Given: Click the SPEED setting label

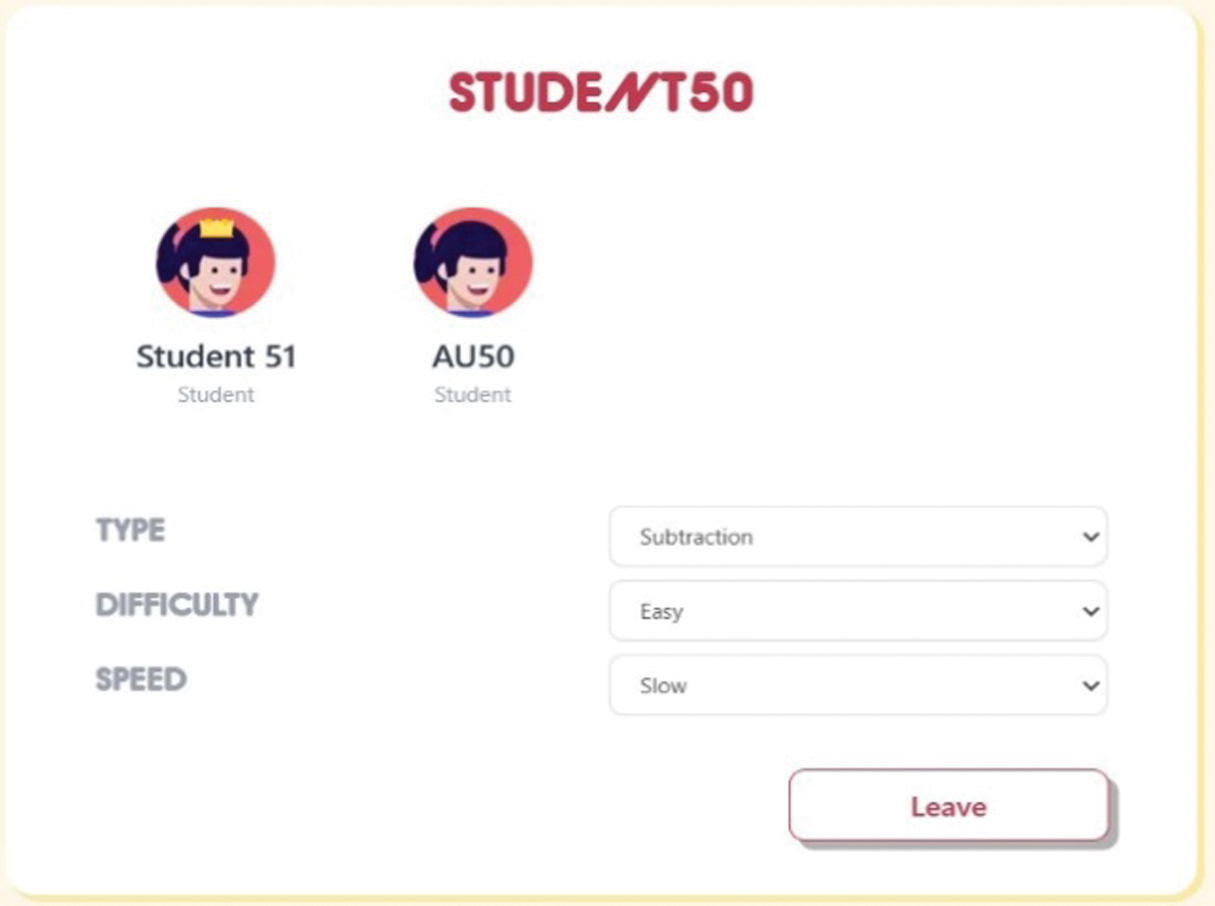Looking at the screenshot, I should click(x=141, y=680).
